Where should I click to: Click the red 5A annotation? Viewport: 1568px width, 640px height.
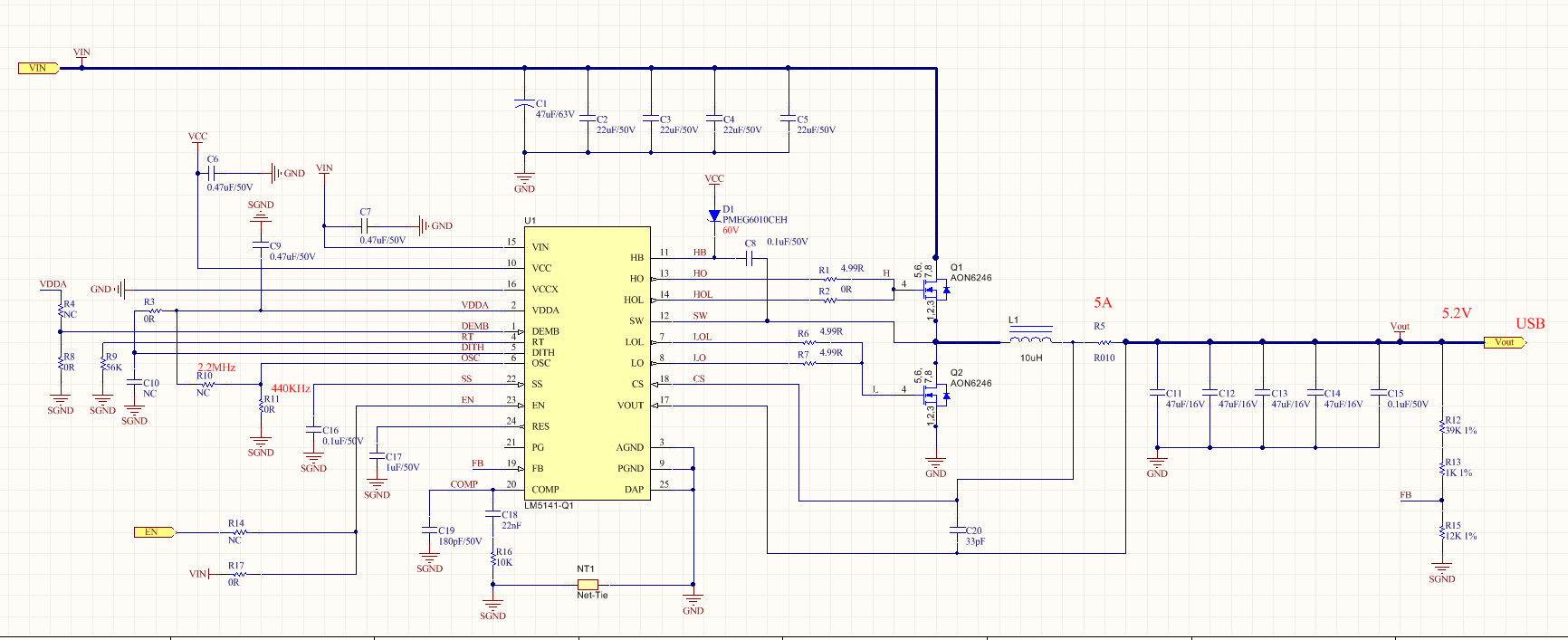[x=1103, y=303]
